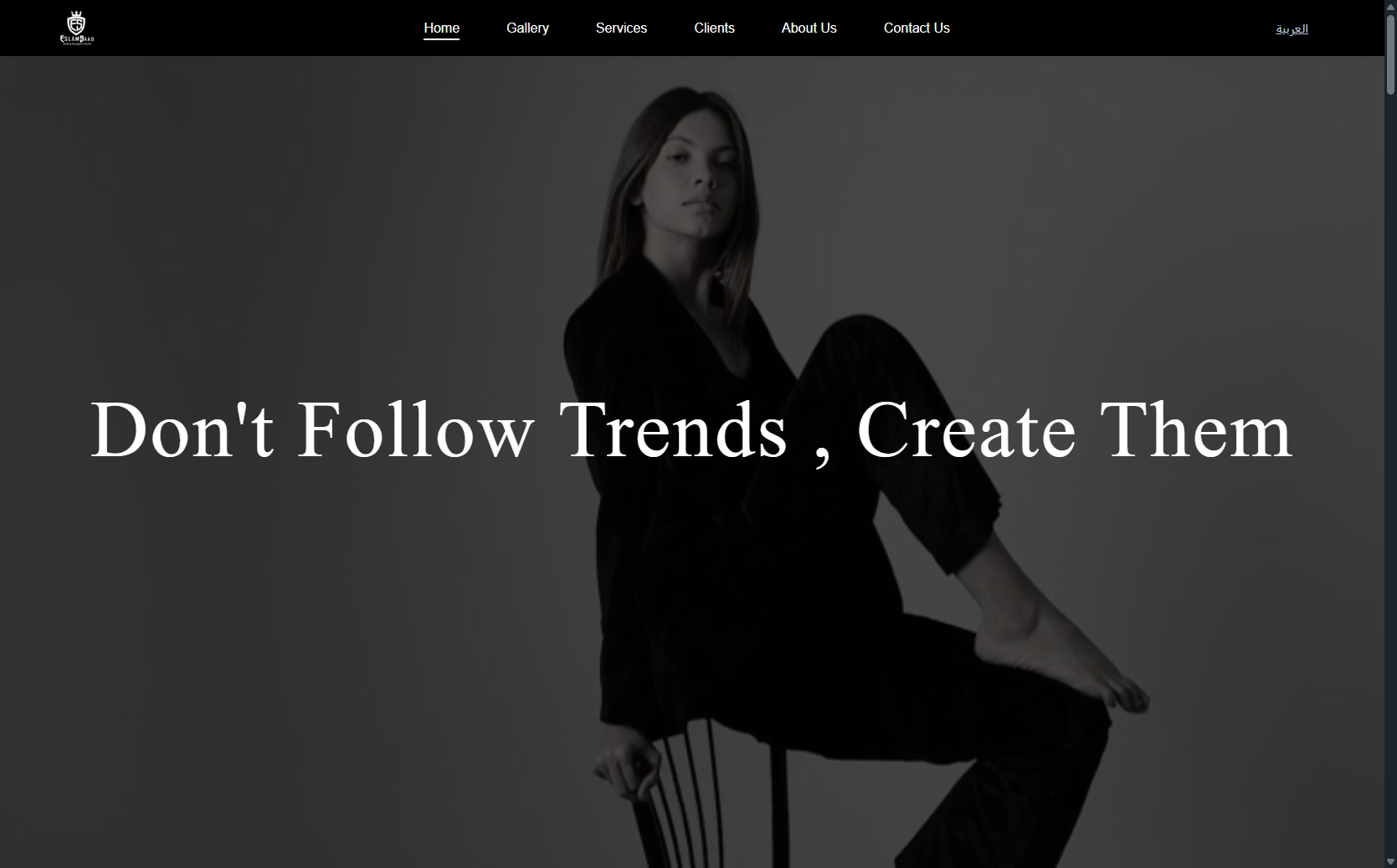1397x868 pixels.
Task: Click the word 'Them' in headline
Action: pyautogui.click(x=1196, y=431)
